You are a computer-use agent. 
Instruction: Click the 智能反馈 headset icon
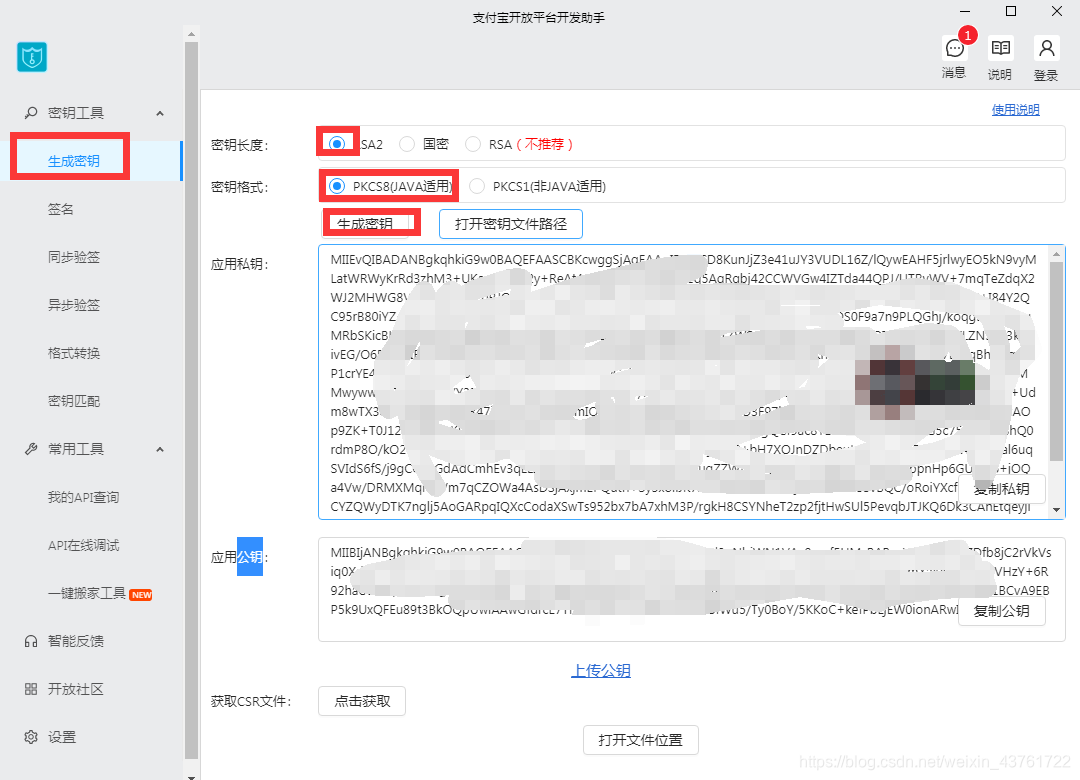[x=31, y=641]
